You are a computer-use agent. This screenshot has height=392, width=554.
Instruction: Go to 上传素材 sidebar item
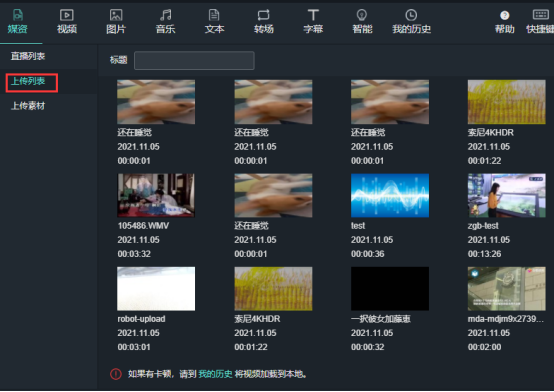(x=28, y=106)
